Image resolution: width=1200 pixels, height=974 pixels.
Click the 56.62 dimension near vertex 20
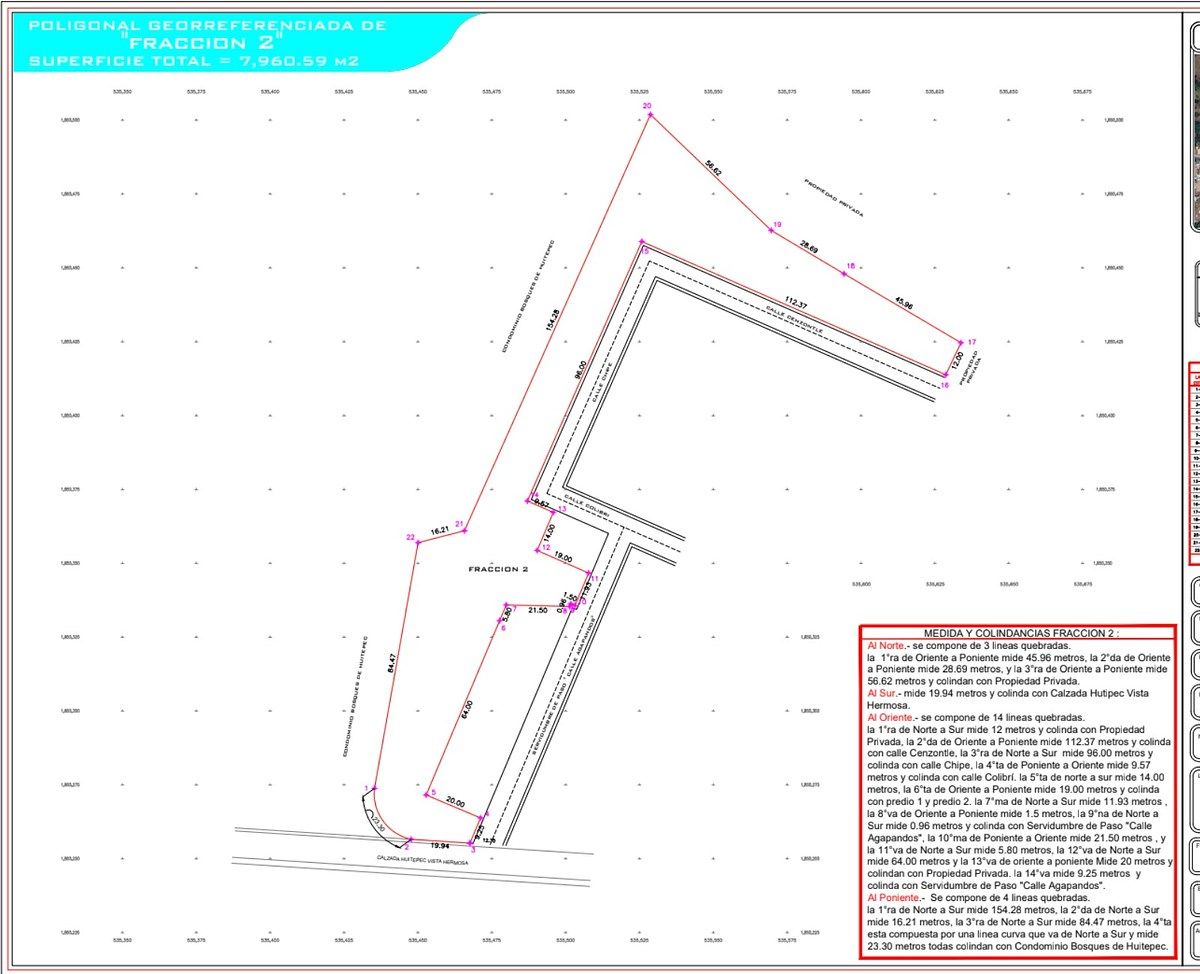click(x=712, y=169)
